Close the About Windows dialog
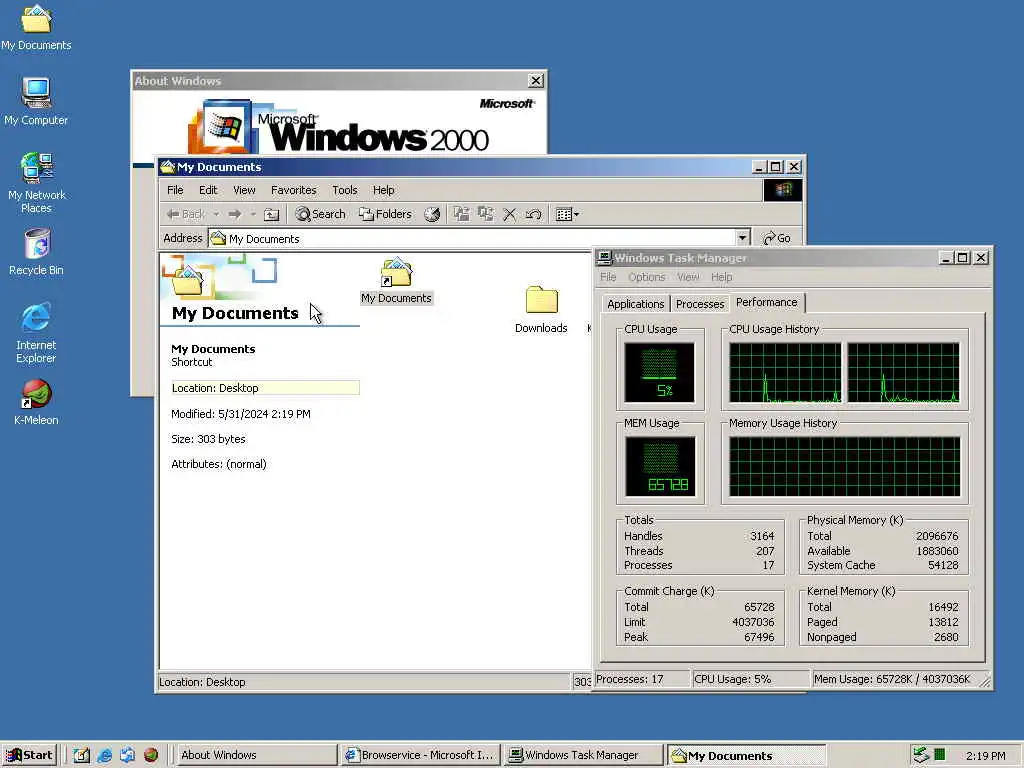The height and width of the screenshot is (768, 1024). [x=536, y=80]
